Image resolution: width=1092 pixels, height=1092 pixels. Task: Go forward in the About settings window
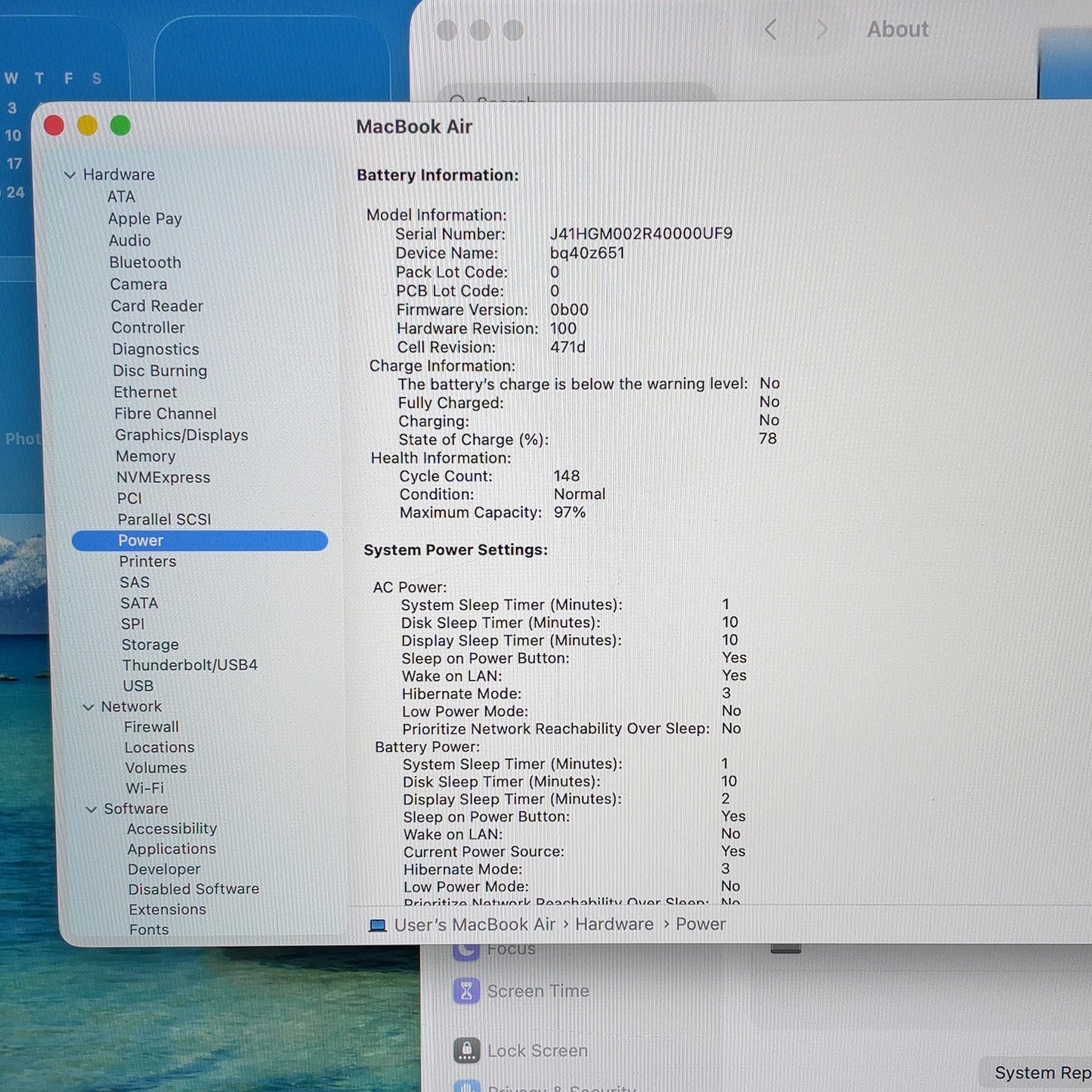pos(821,29)
